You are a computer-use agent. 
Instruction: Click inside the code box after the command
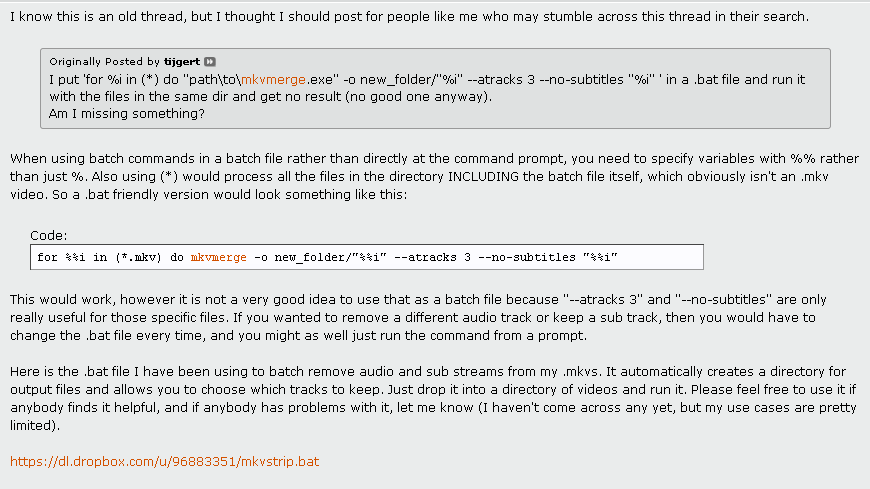pyautogui.click(x=660, y=257)
